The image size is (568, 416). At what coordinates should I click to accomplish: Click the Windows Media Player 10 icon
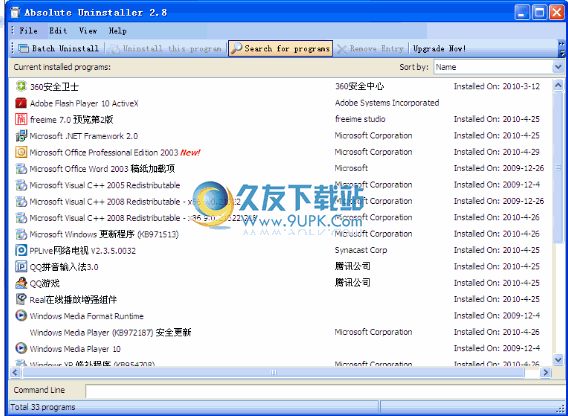point(21,349)
